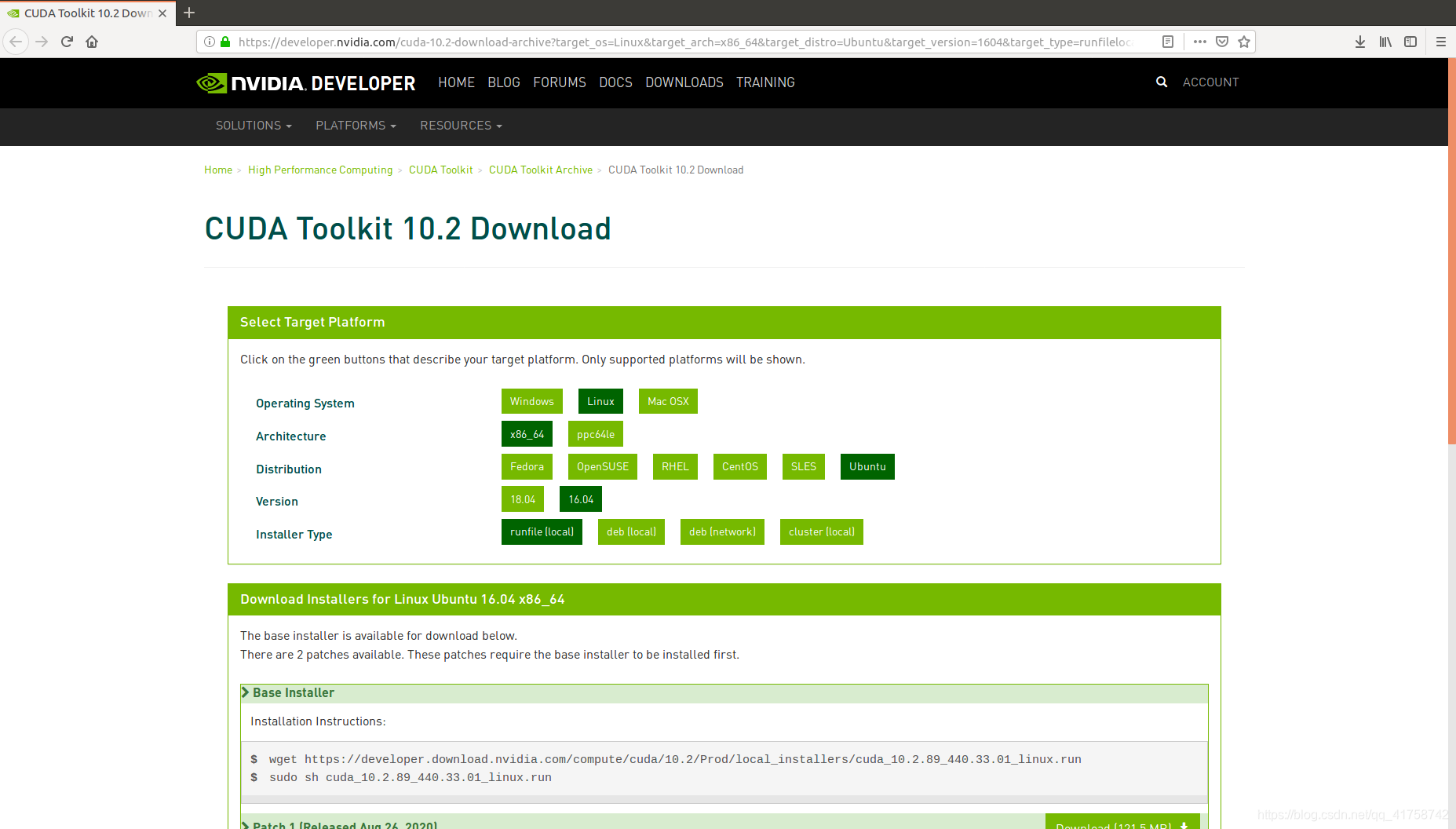1456x829 pixels.
Task: Open the CUDA Toolkit Archive breadcrumb
Action: 541,170
